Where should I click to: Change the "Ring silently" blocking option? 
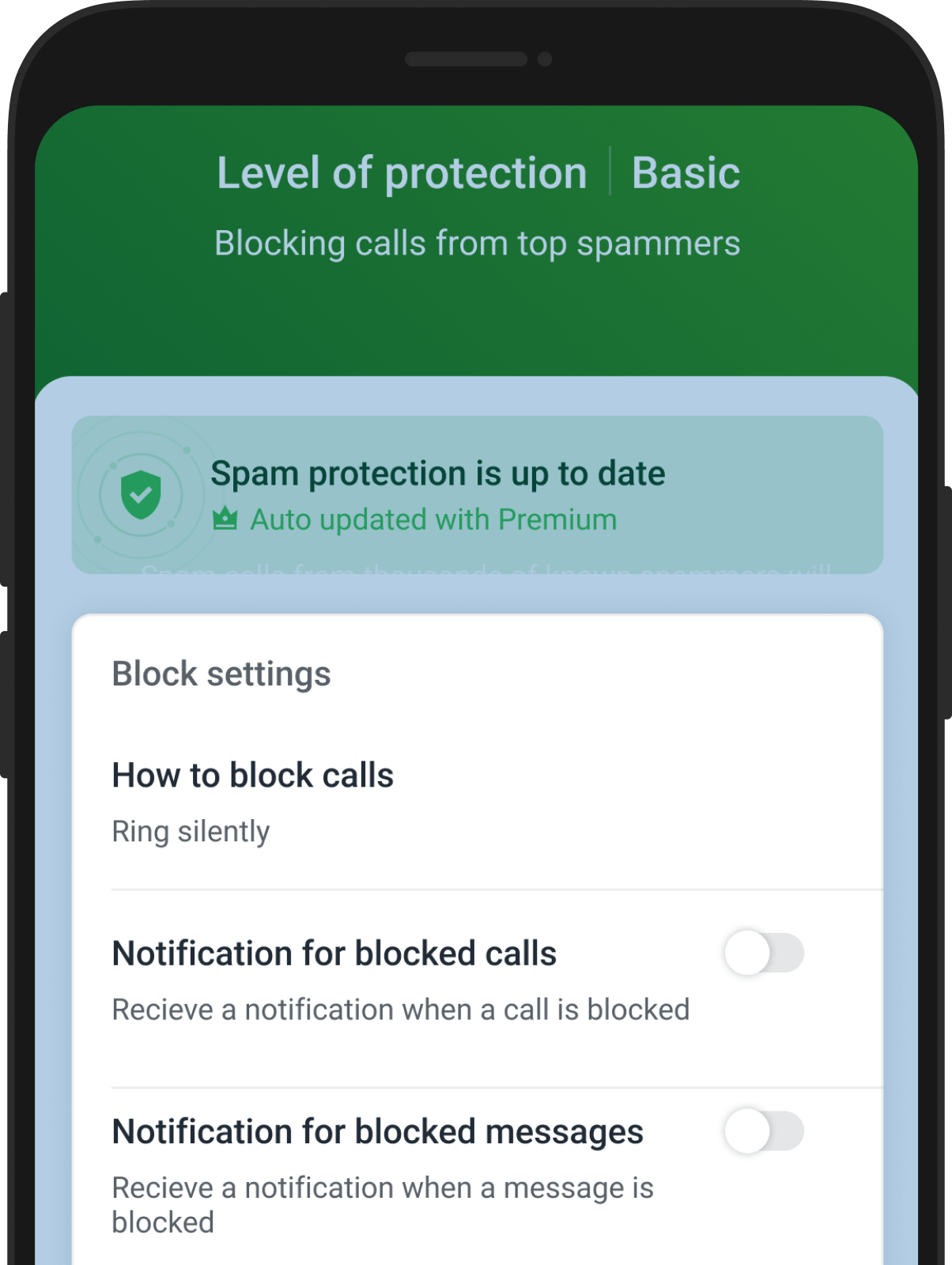(x=191, y=829)
